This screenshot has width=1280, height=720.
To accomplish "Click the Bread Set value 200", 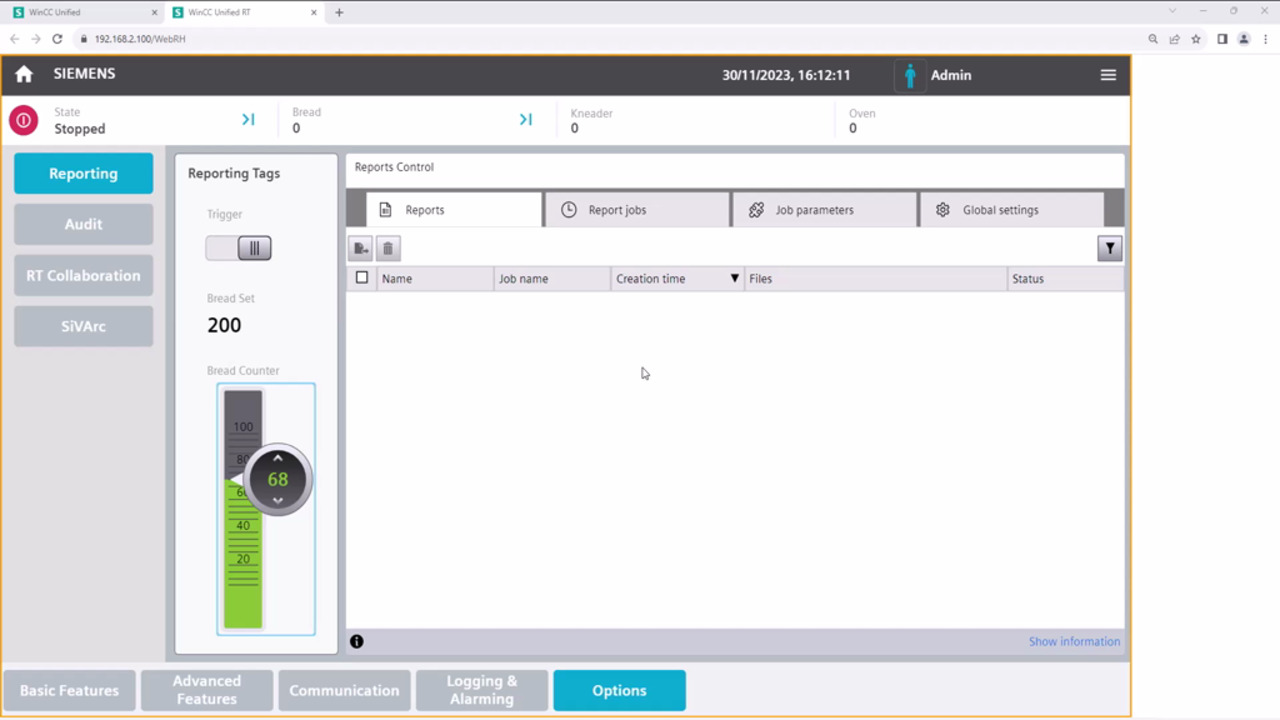I will [x=224, y=325].
